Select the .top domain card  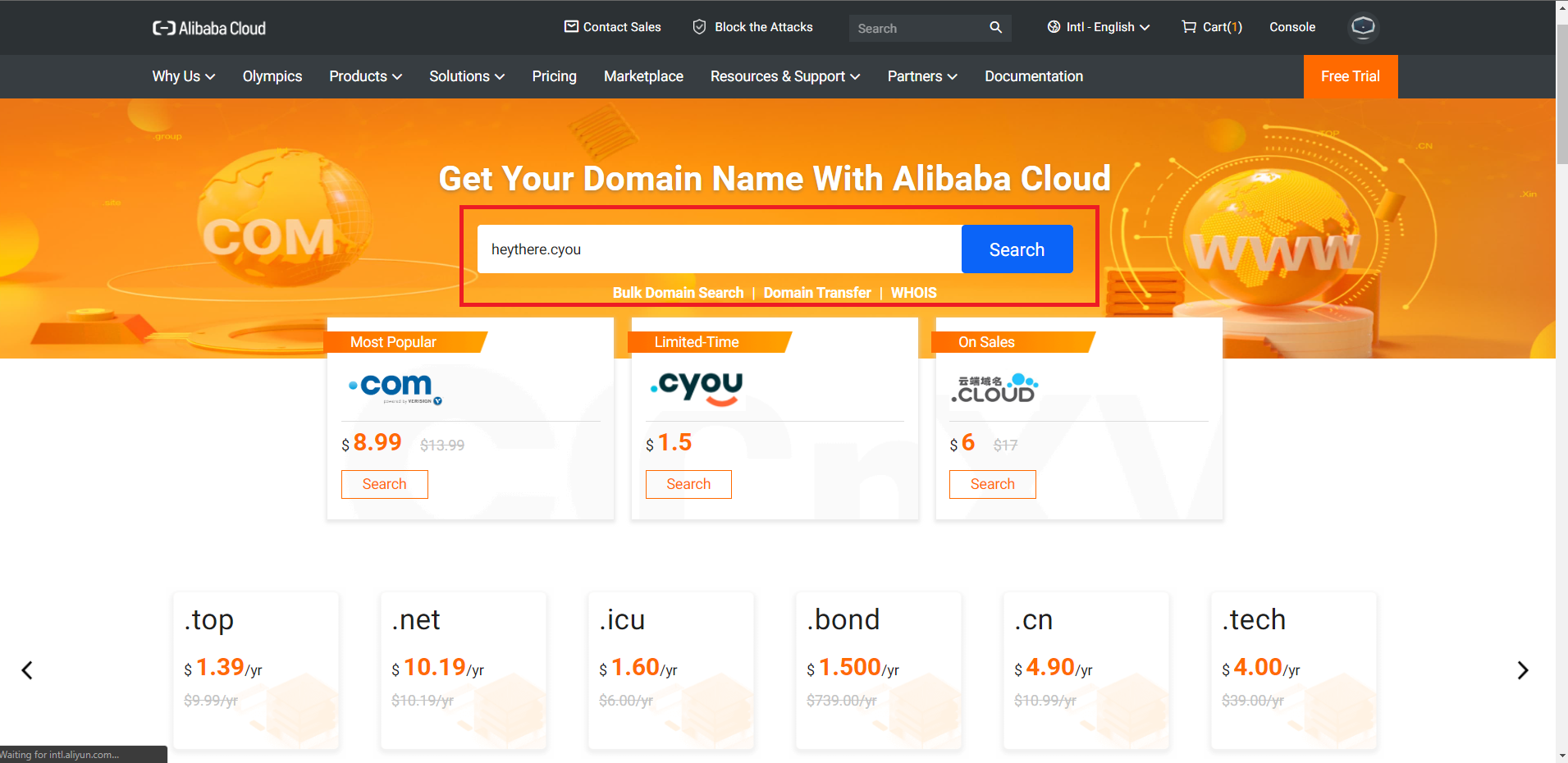click(x=256, y=670)
